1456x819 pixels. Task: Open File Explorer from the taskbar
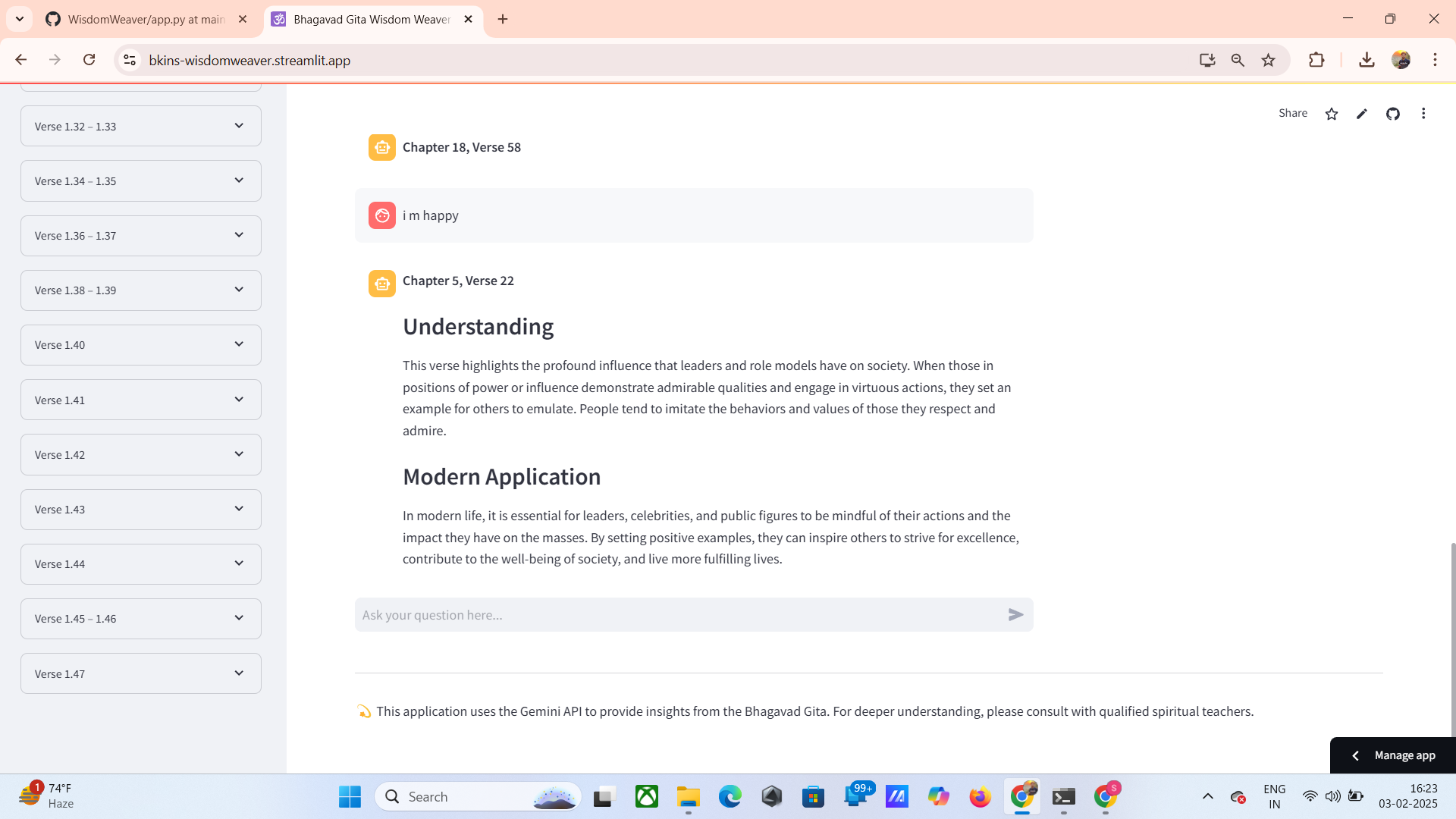(x=688, y=797)
